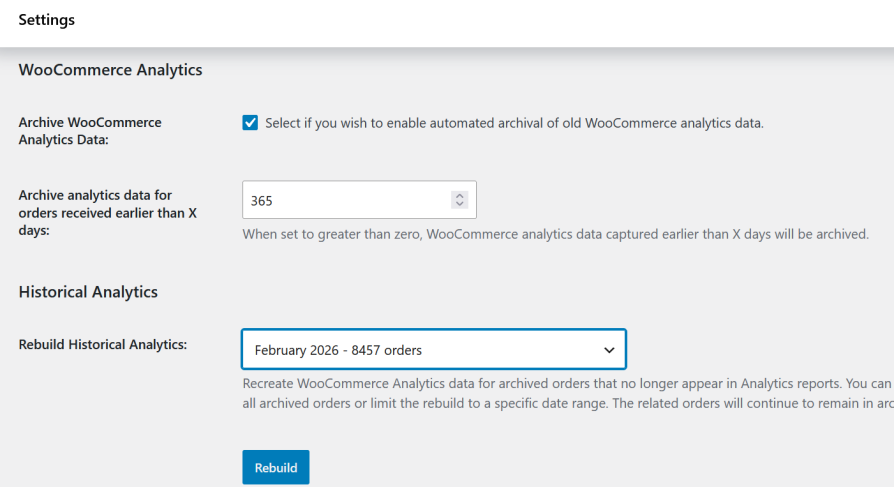The image size is (894, 487).
Task: Open the Rebuild Historical Analytics dropdown
Action: 434,349
